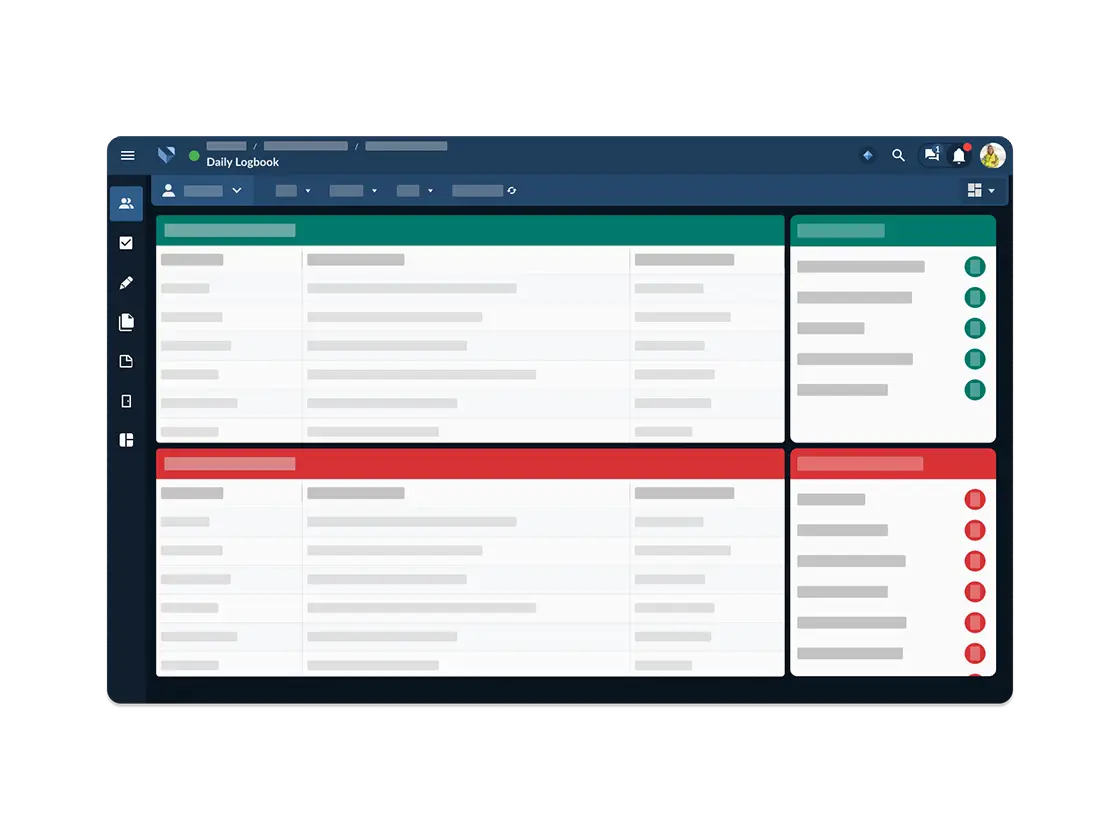This screenshot has height=840, width=1120.
Task: Open search with the magnifier icon
Action: pos(899,155)
